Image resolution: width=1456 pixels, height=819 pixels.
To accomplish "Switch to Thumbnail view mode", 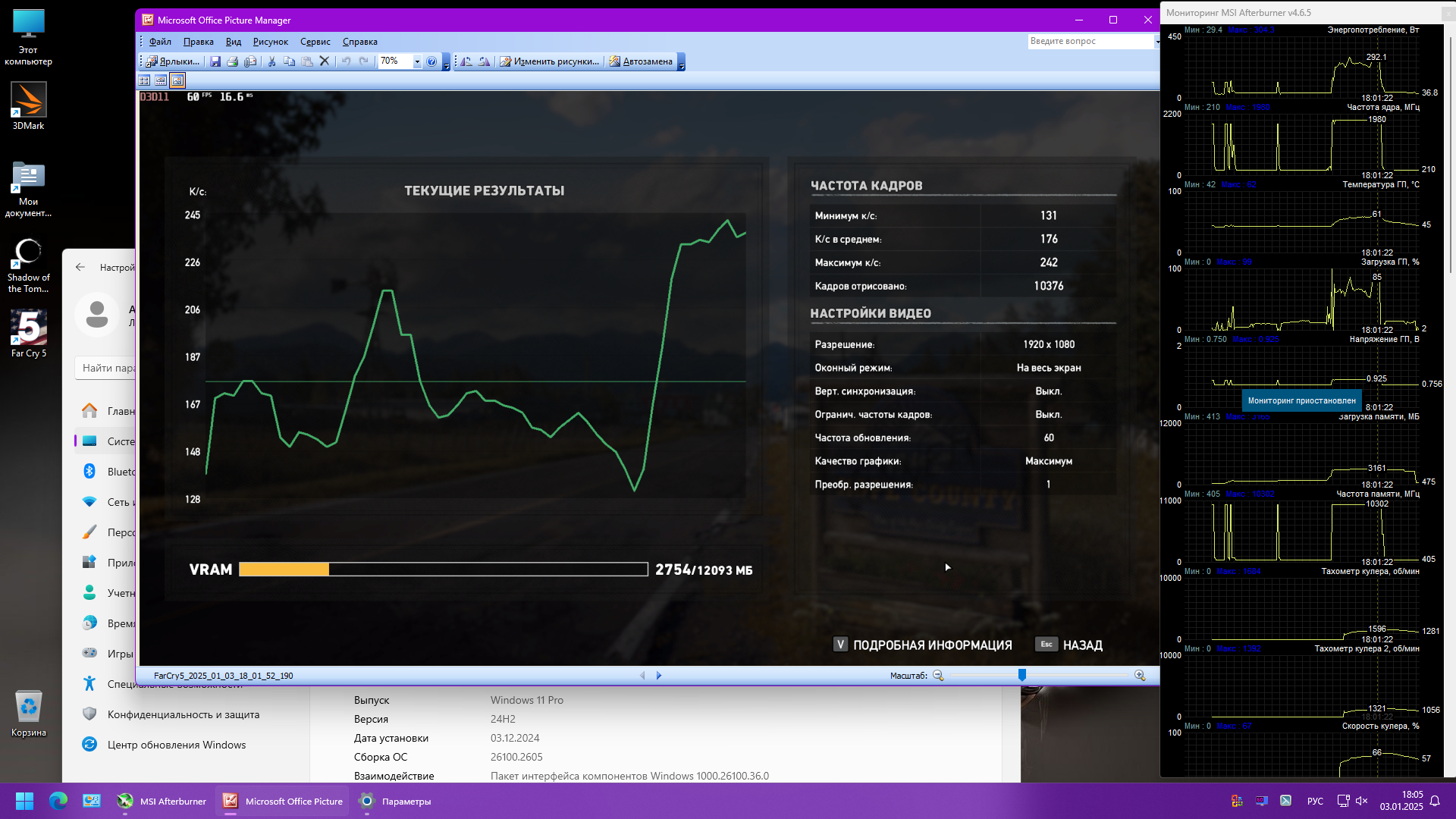I will [144, 80].
